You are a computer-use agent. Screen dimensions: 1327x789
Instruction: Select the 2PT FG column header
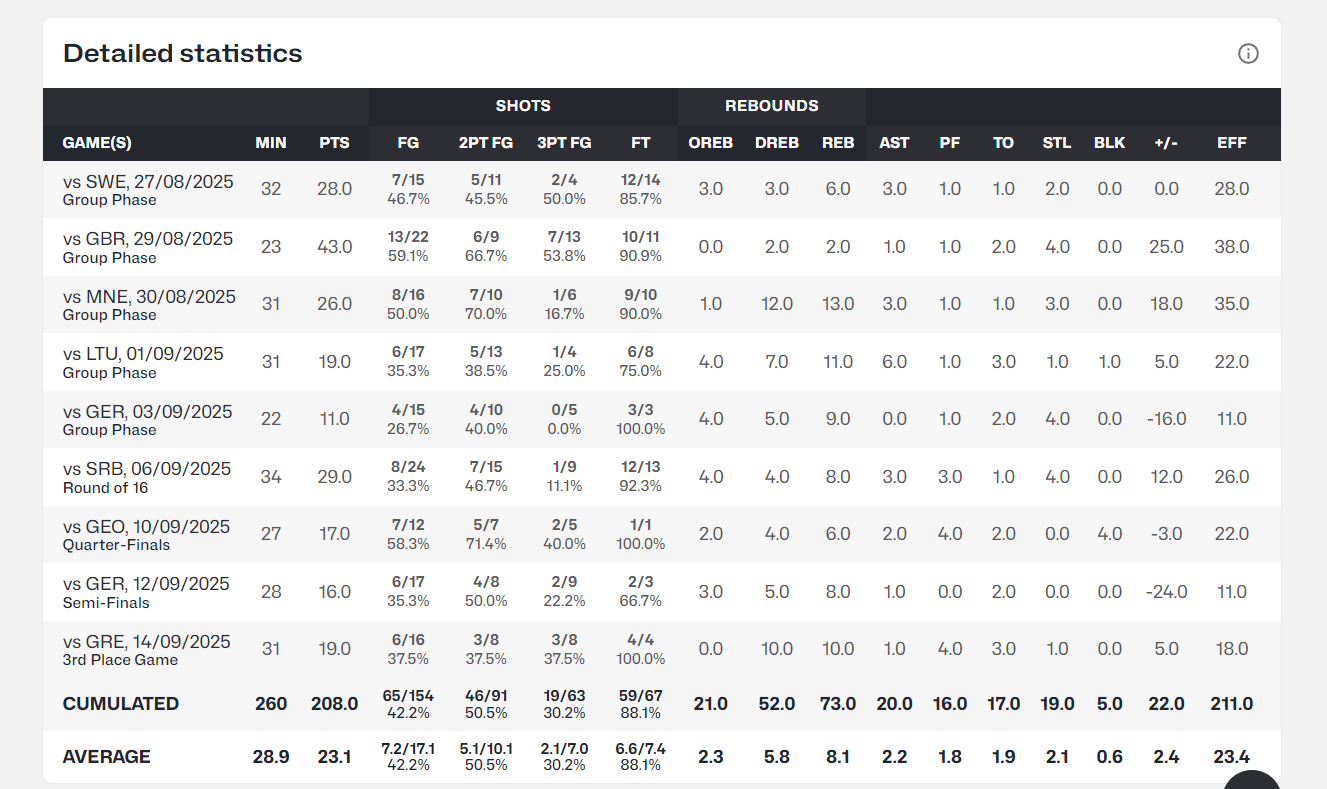point(486,143)
